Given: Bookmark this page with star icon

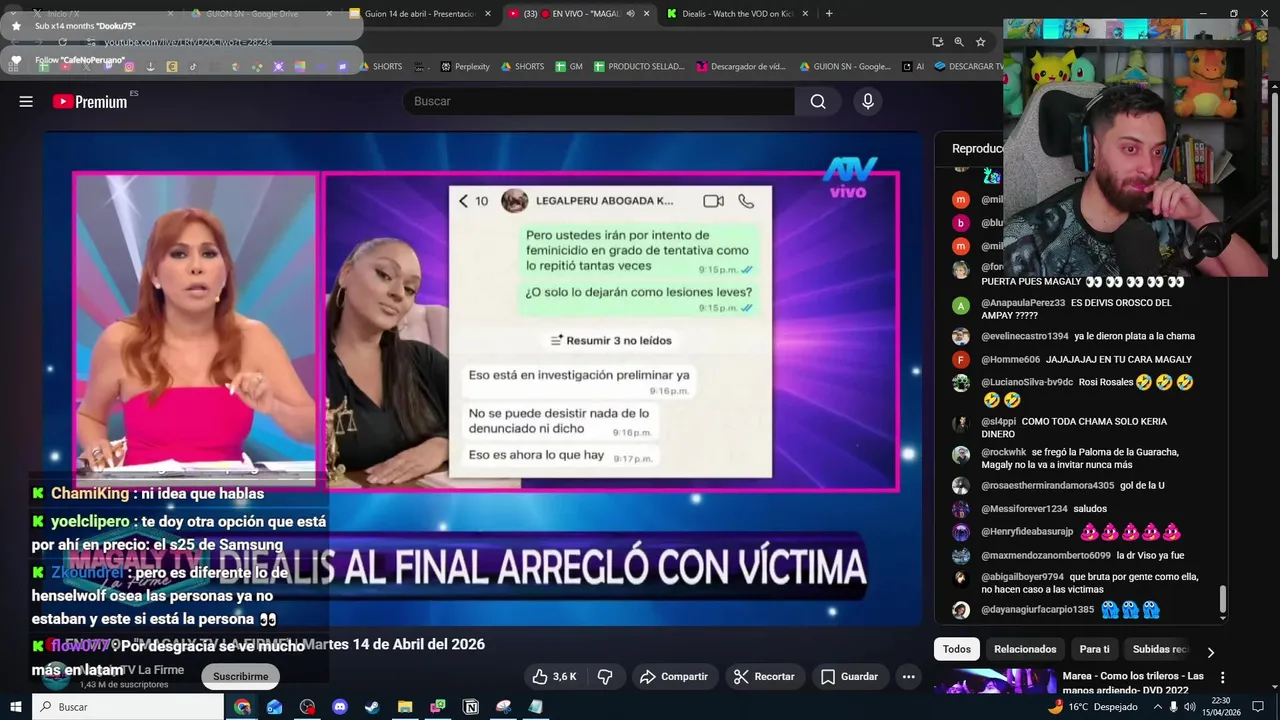Looking at the screenshot, I should (981, 42).
